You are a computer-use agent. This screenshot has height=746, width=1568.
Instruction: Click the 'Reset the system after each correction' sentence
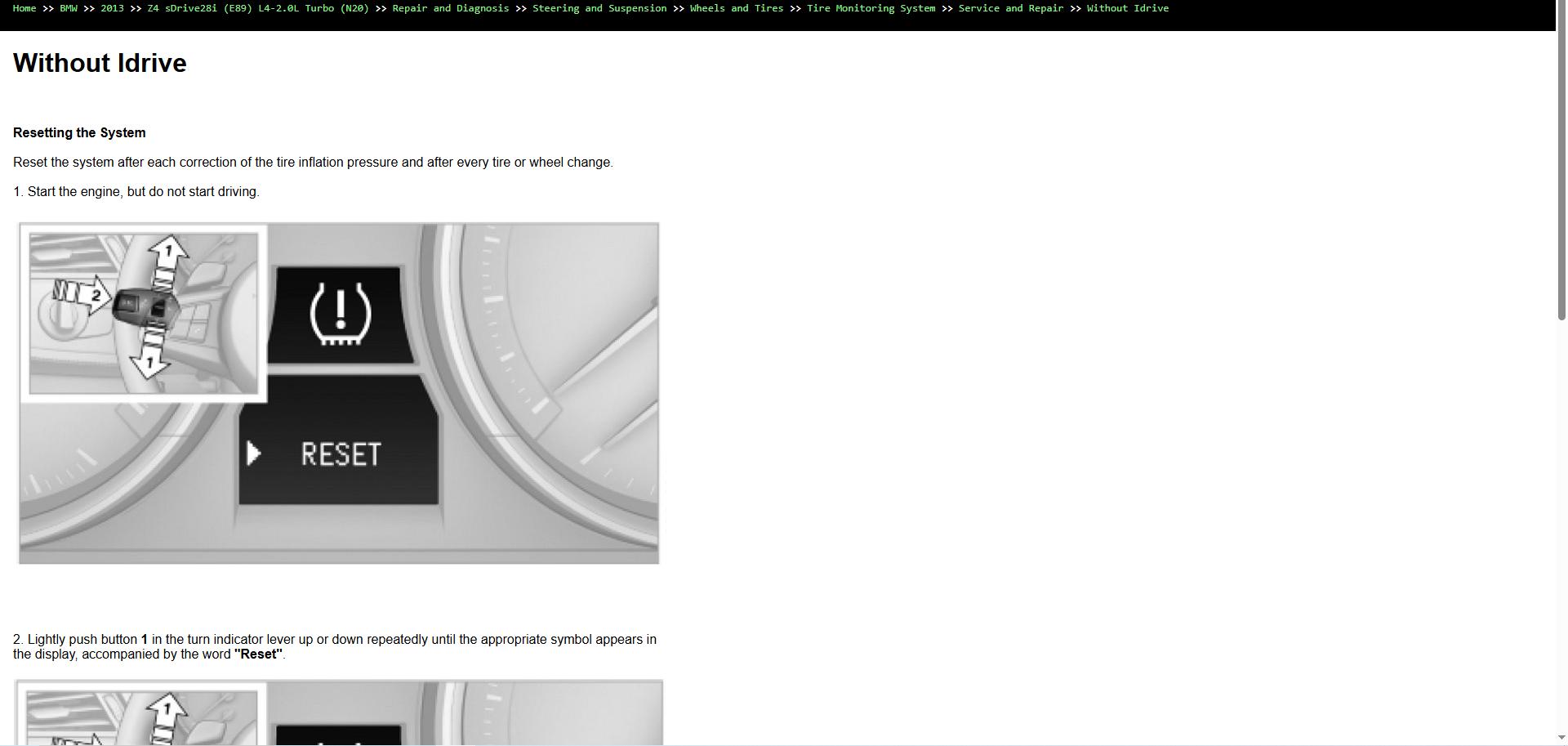point(313,162)
